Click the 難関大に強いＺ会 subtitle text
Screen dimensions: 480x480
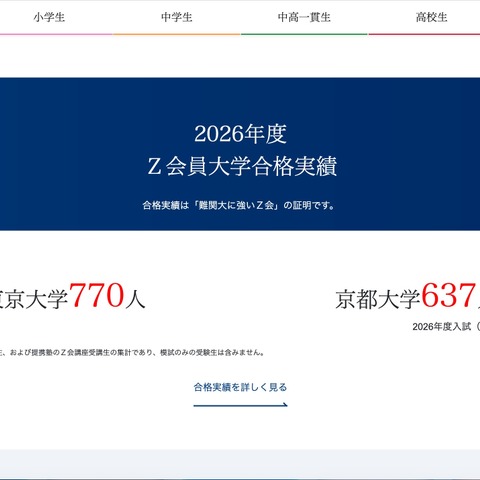click(x=239, y=205)
